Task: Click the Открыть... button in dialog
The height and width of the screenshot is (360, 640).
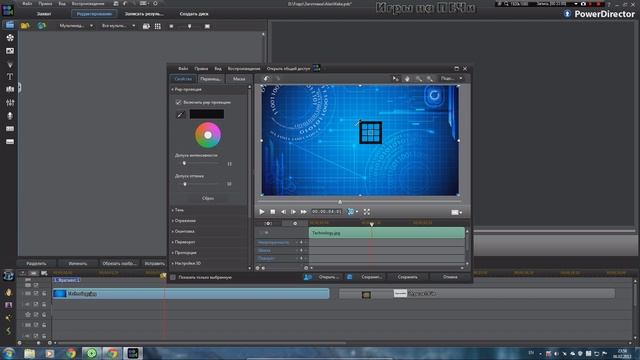Action: click(x=329, y=277)
